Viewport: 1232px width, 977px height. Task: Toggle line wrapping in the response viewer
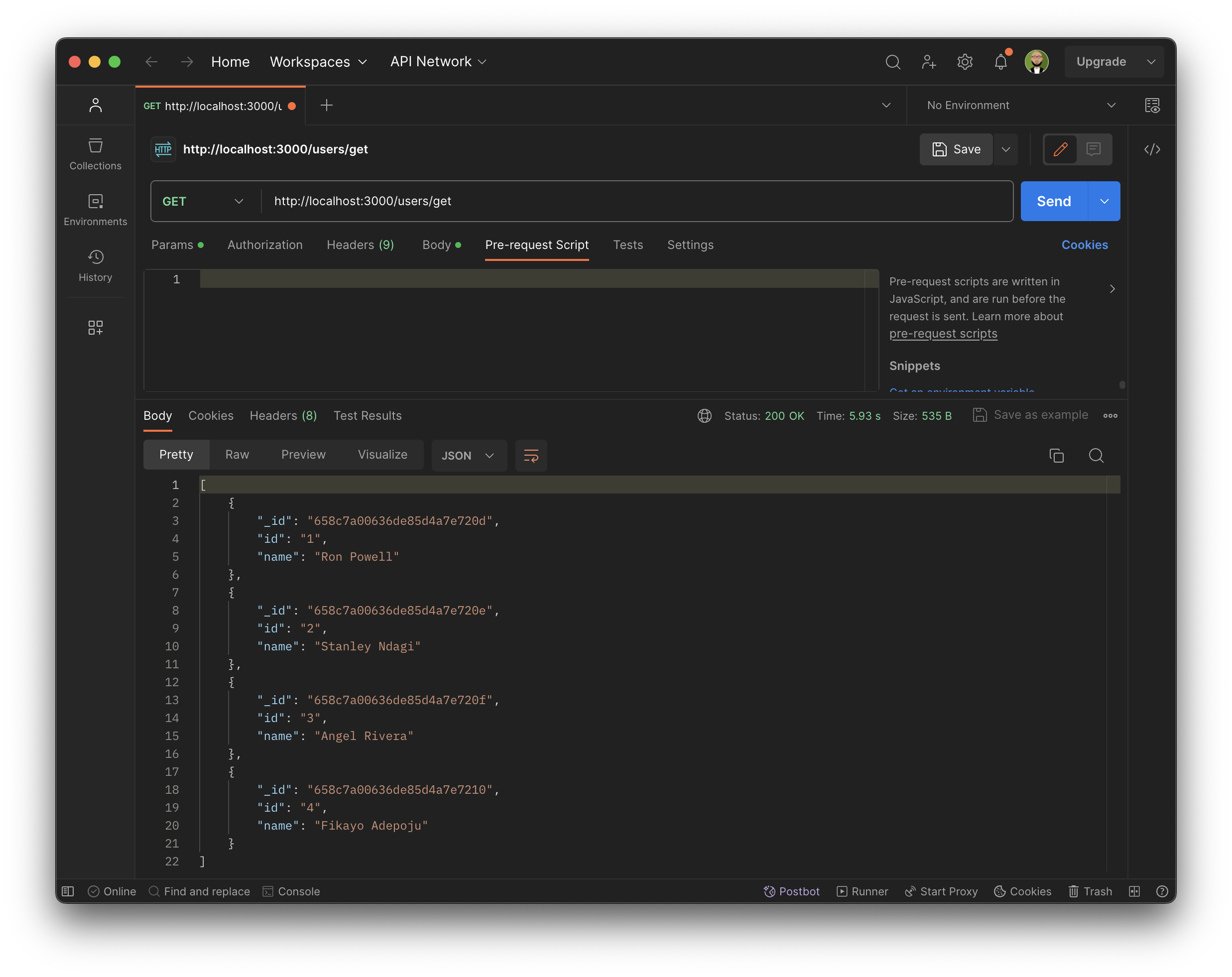tap(531, 455)
